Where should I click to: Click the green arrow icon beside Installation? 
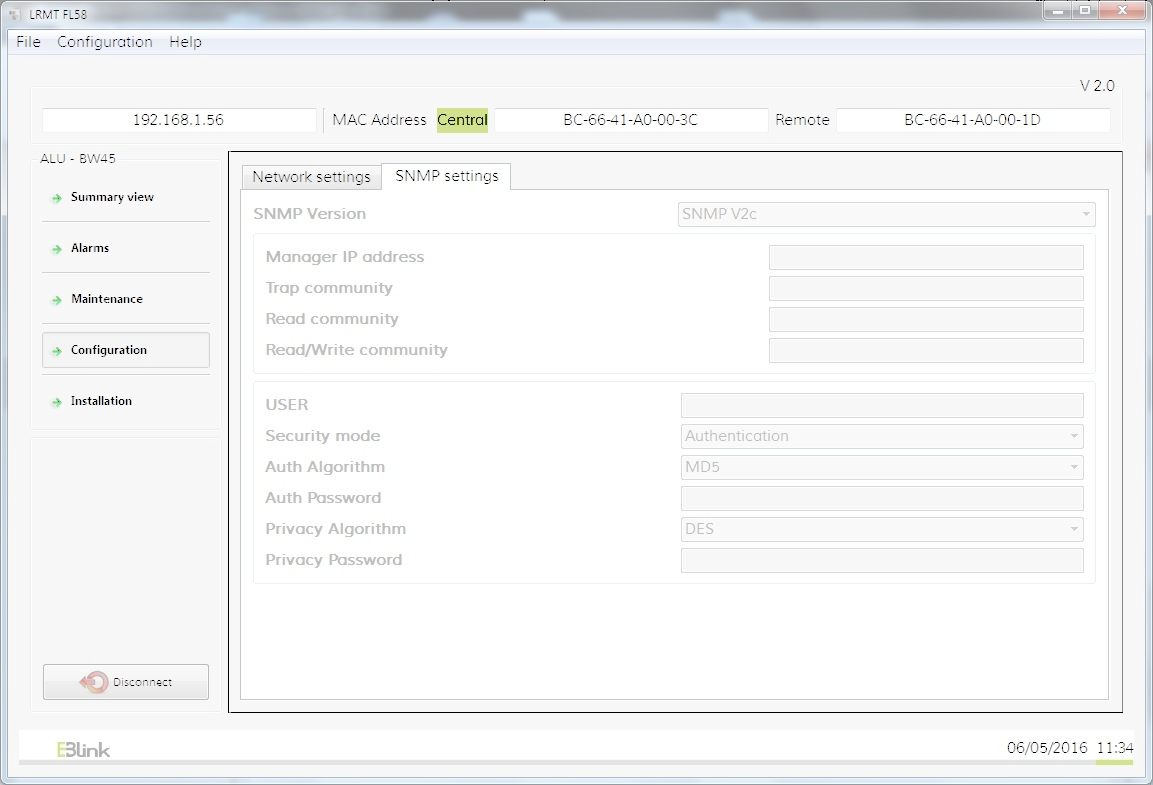click(x=57, y=402)
